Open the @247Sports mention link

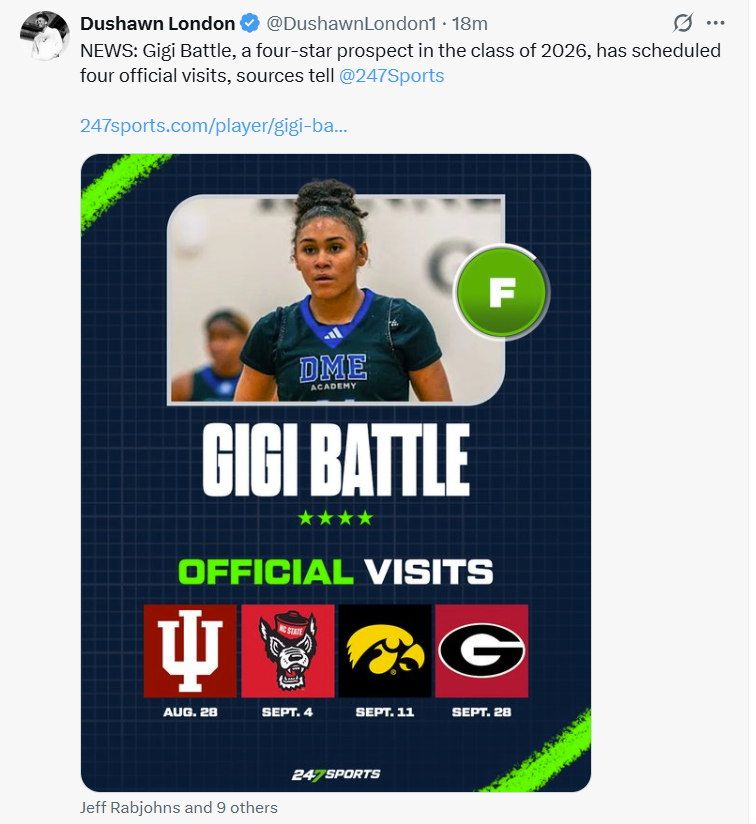391,75
